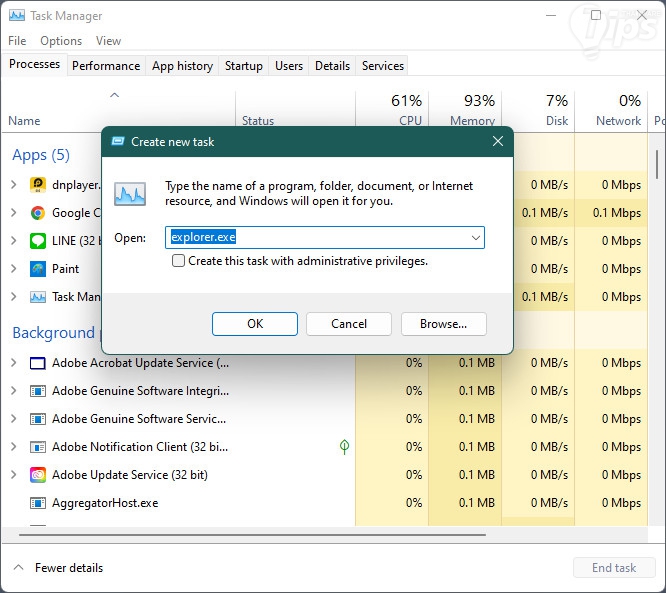The width and height of the screenshot is (666, 593).
Task: Expand the LINE process group
Action: point(14,241)
